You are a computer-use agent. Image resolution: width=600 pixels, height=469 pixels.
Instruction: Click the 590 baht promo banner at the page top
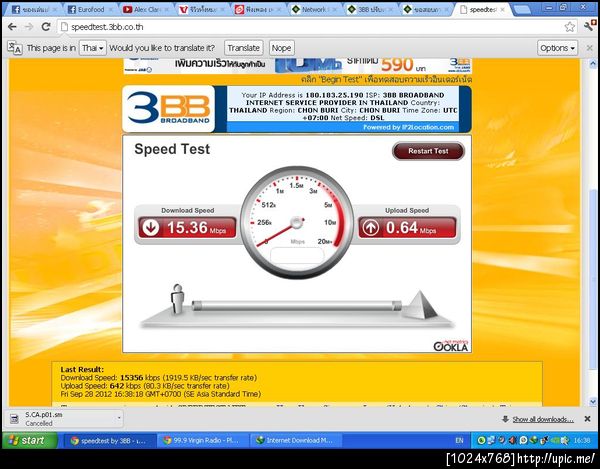pyautogui.click(x=298, y=65)
